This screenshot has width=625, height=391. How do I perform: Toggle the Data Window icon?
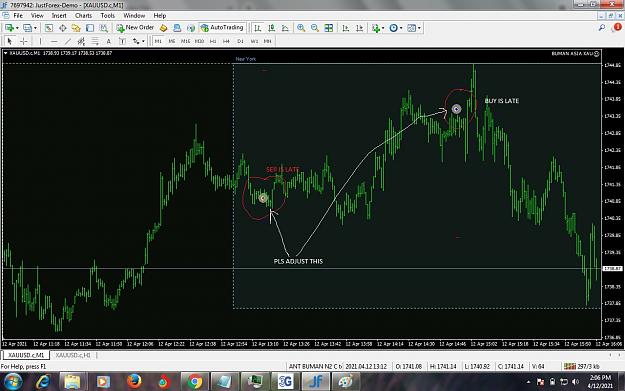tap(63, 28)
